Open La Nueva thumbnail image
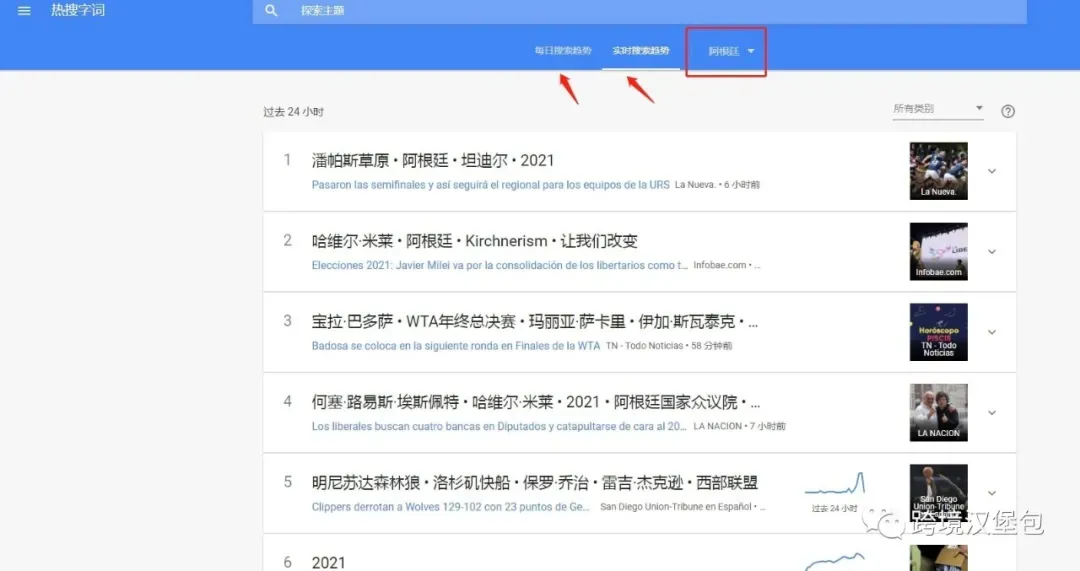The width and height of the screenshot is (1080, 571). (x=938, y=171)
